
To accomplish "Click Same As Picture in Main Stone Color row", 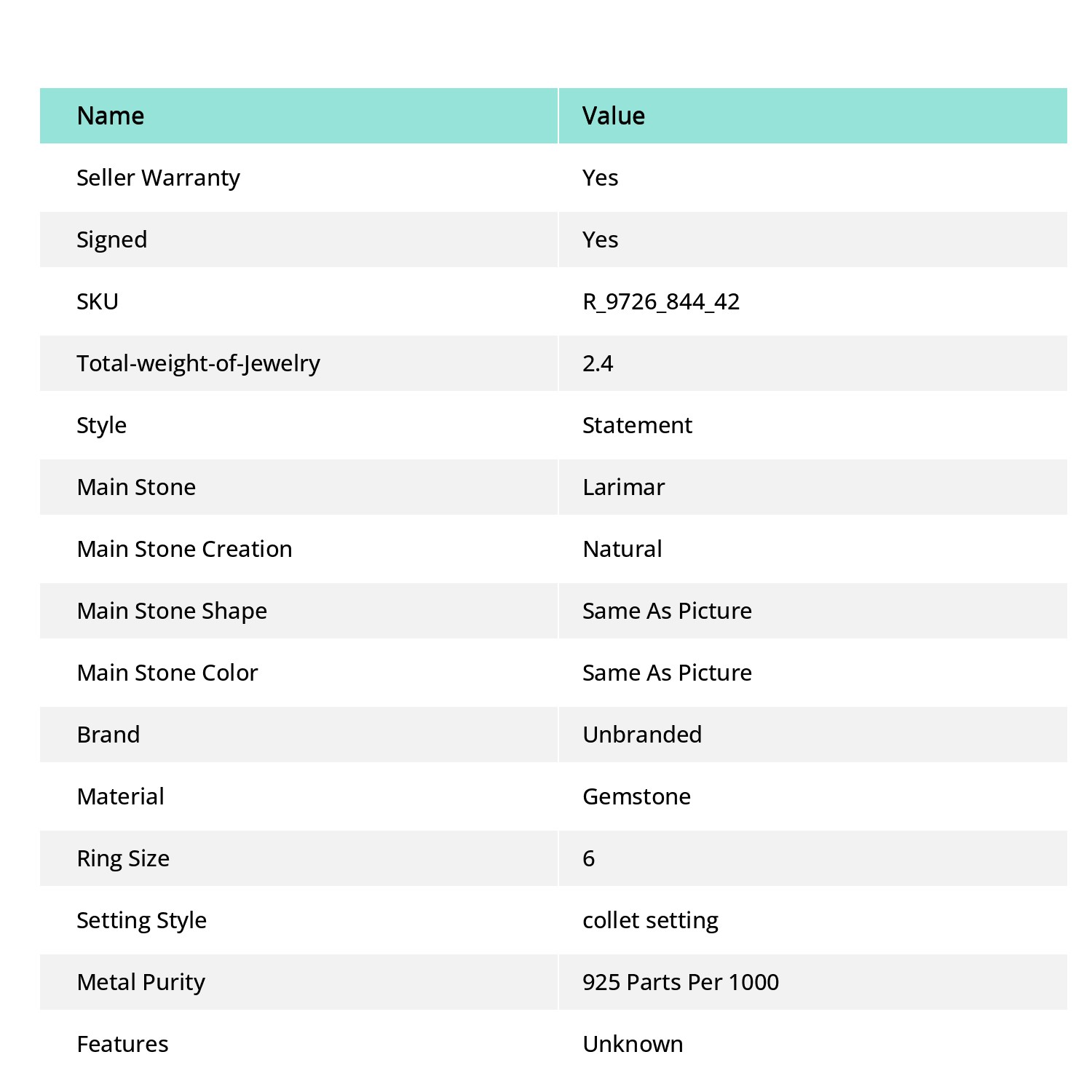I will point(667,673).
